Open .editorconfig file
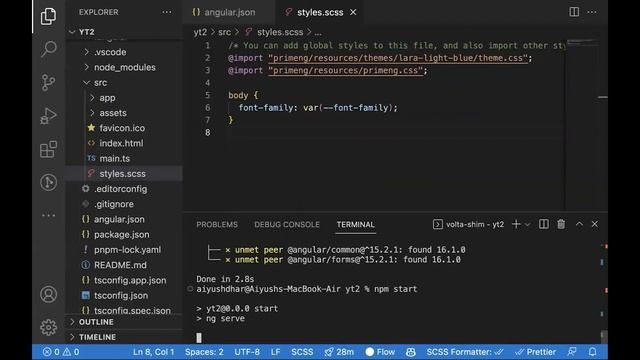Screen dimensions: 640x360 tap(124, 189)
